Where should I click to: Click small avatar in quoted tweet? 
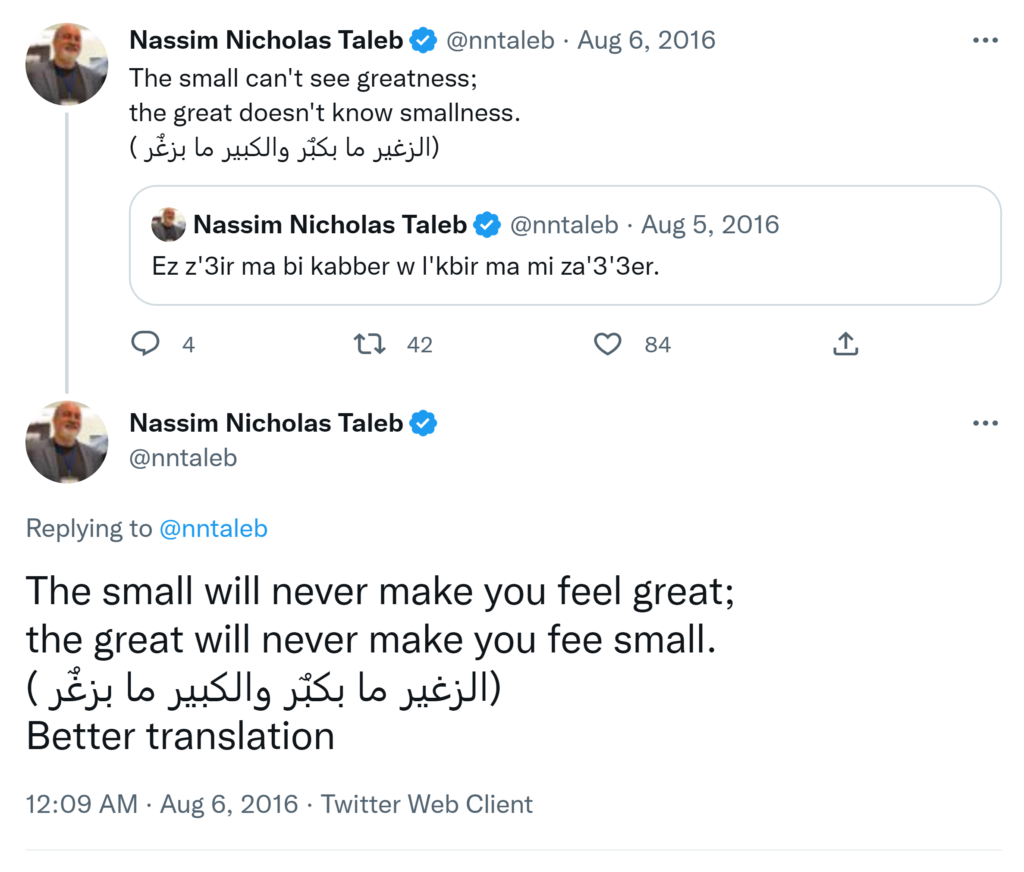click(168, 225)
